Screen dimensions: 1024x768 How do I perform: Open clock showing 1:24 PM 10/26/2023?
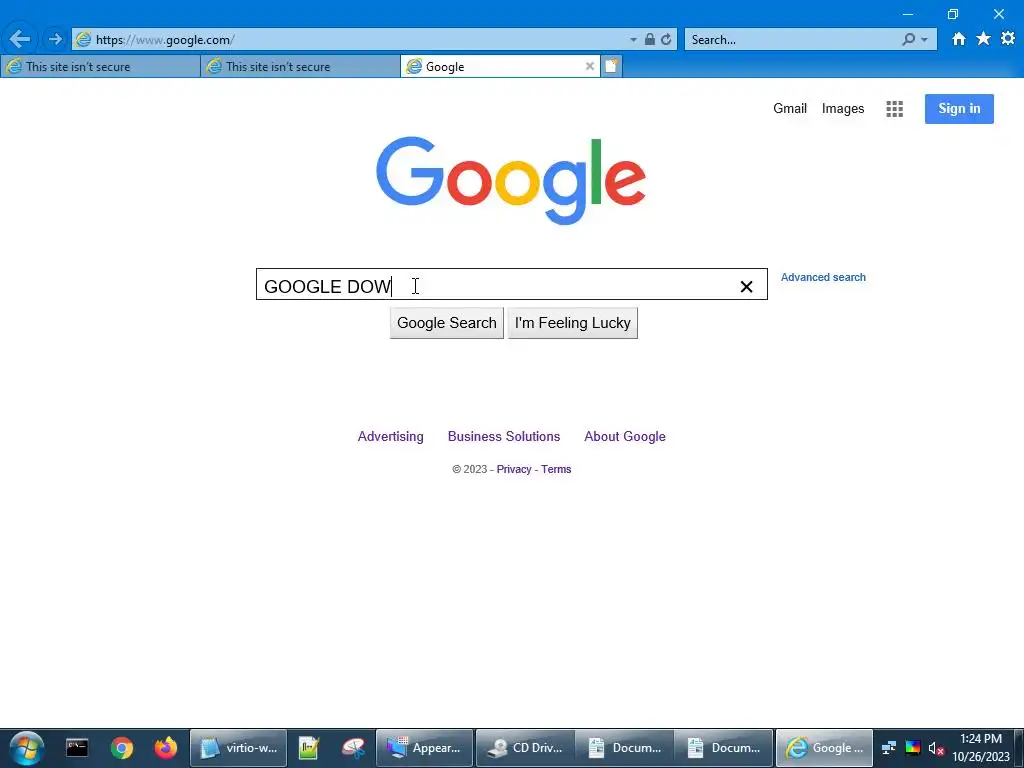point(981,748)
